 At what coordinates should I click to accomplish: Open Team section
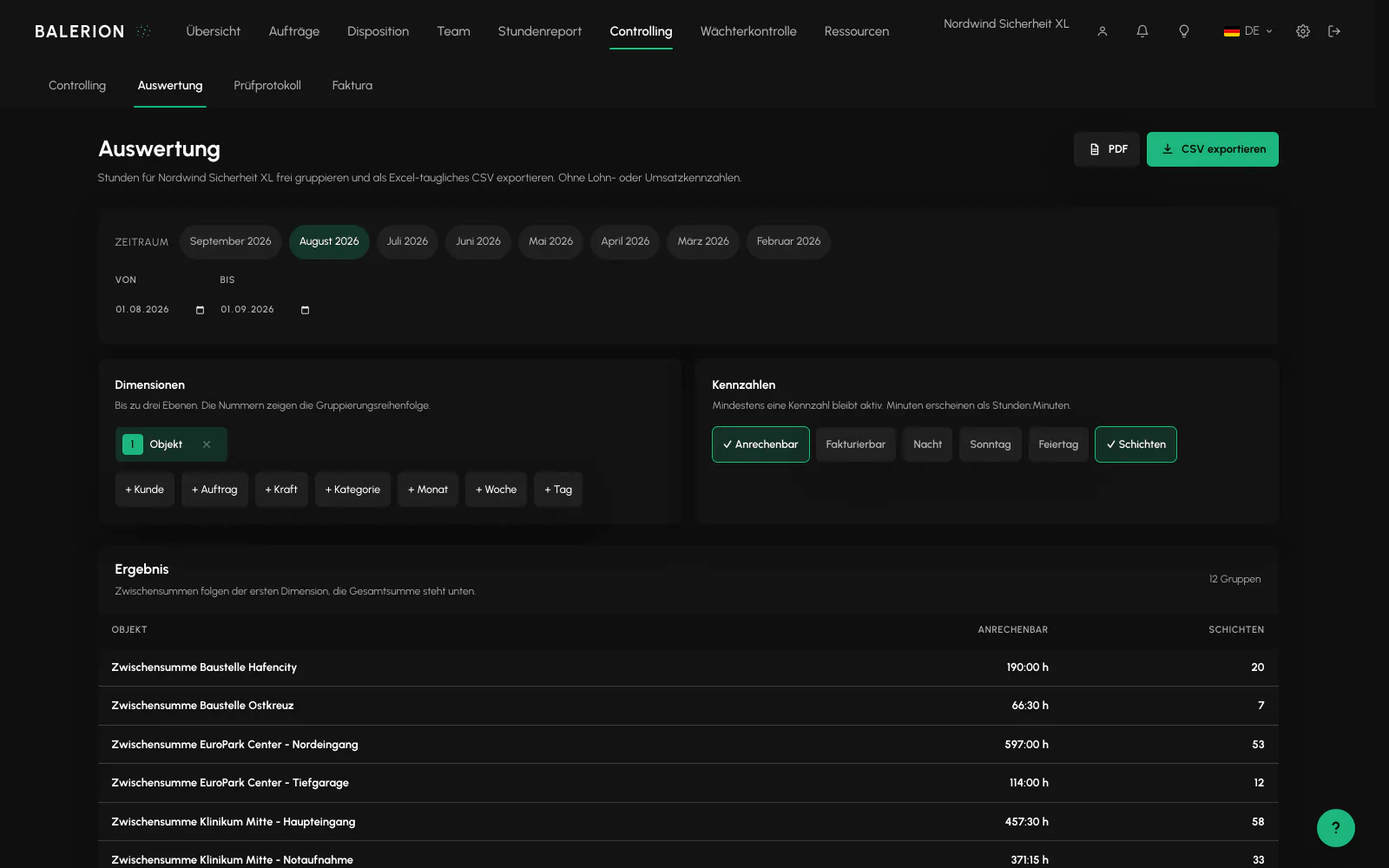453,31
